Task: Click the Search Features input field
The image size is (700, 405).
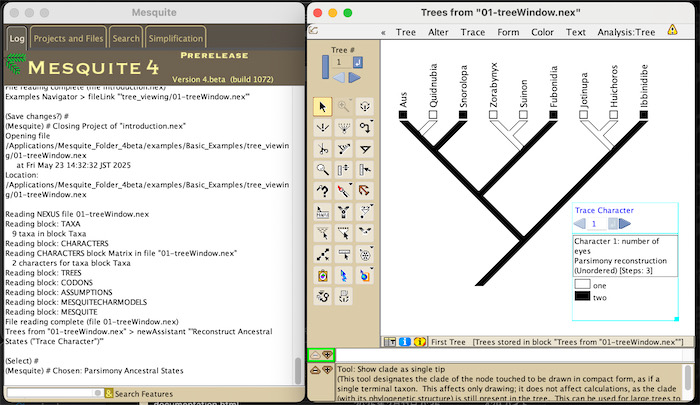Action: click(52, 394)
